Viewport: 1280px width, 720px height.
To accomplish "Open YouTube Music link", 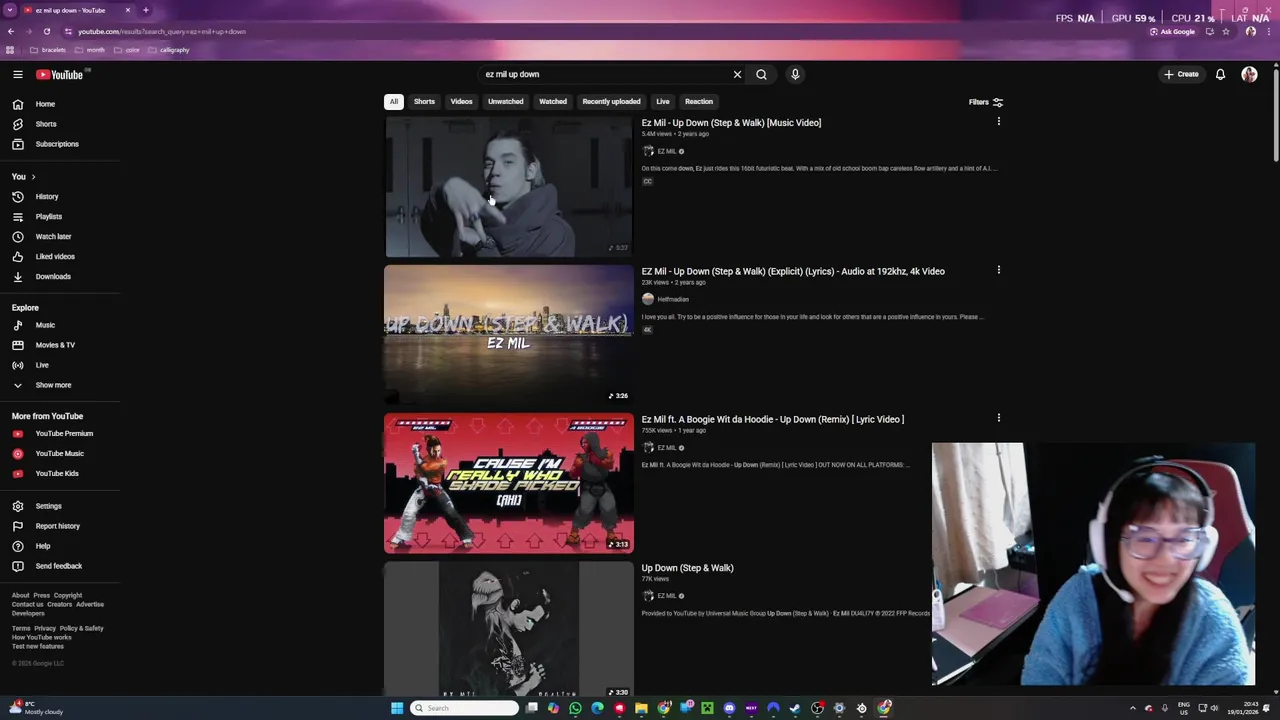I will click(60, 454).
